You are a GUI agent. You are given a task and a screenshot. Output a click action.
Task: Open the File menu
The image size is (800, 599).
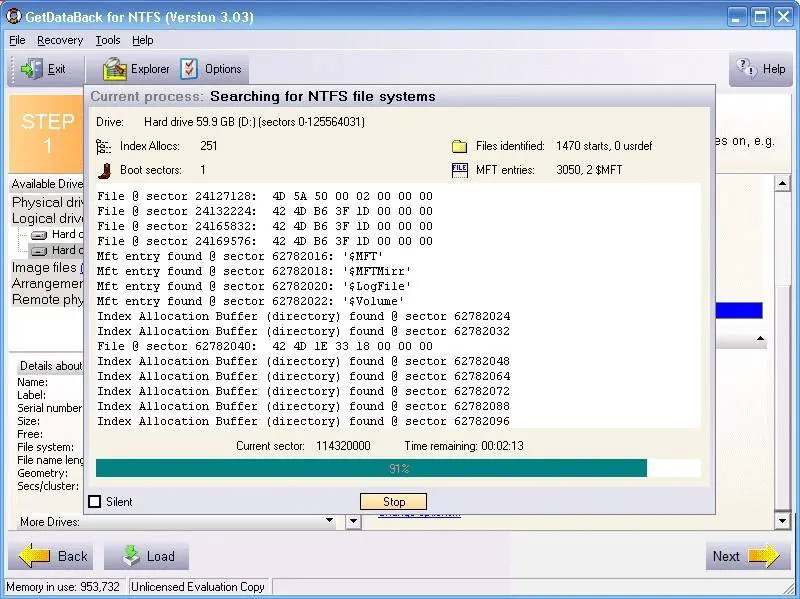click(x=17, y=40)
